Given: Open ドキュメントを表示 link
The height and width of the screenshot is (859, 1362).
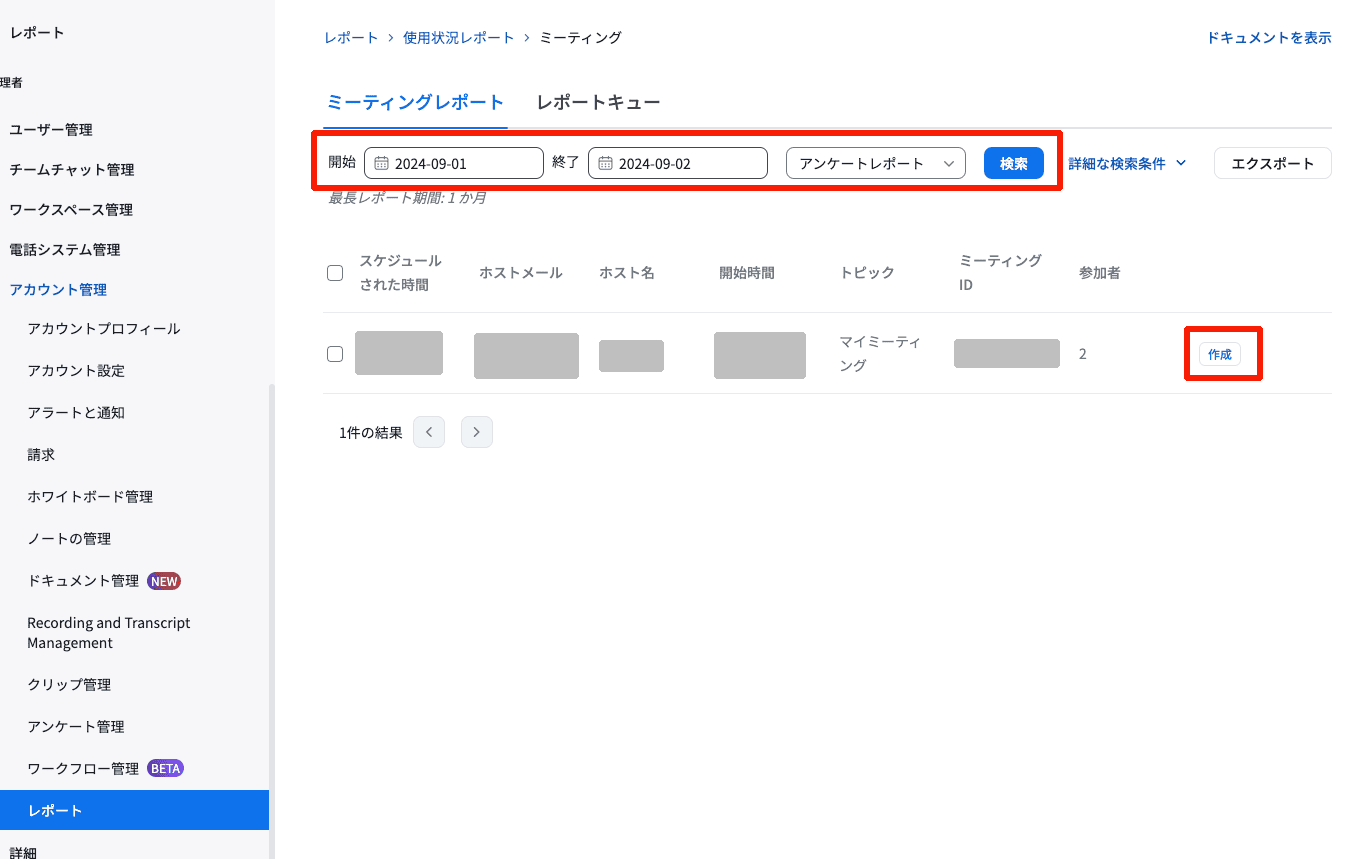Looking at the screenshot, I should (x=1269, y=37).
